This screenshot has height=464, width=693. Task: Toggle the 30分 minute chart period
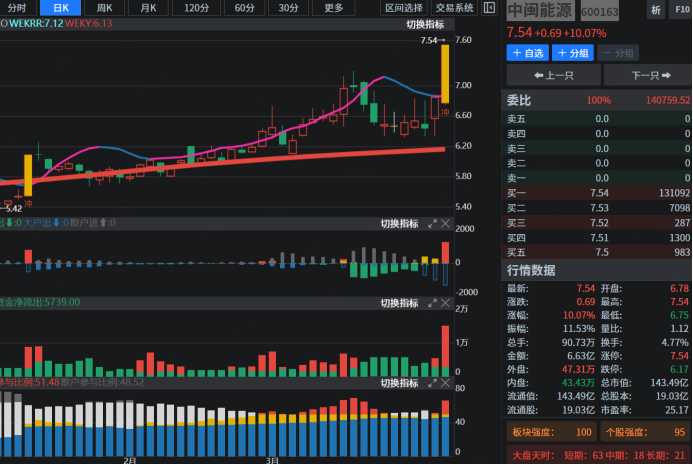[288, 8]
